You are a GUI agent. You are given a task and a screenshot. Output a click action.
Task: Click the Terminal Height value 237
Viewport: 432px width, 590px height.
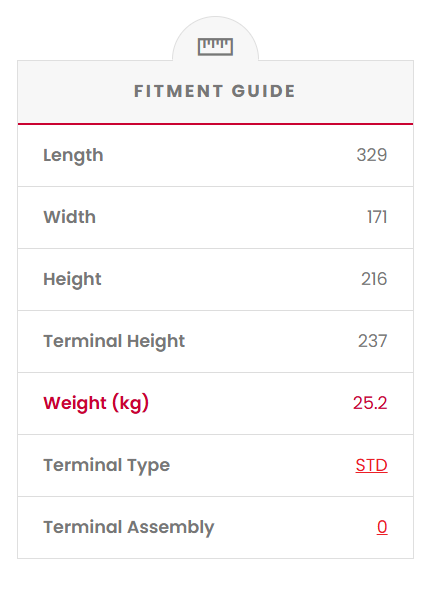point(373,341)
